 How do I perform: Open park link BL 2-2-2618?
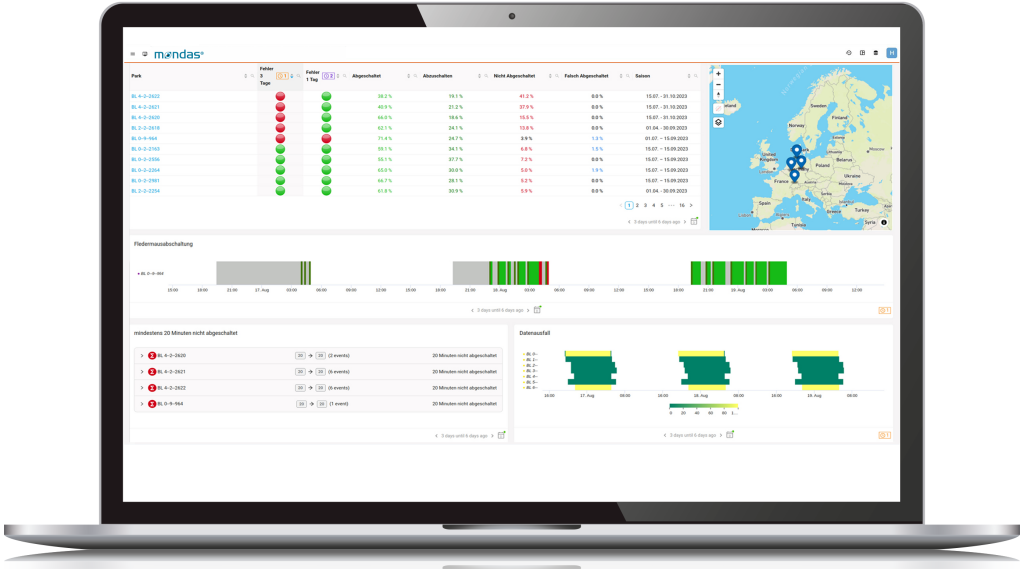[146, 128]
